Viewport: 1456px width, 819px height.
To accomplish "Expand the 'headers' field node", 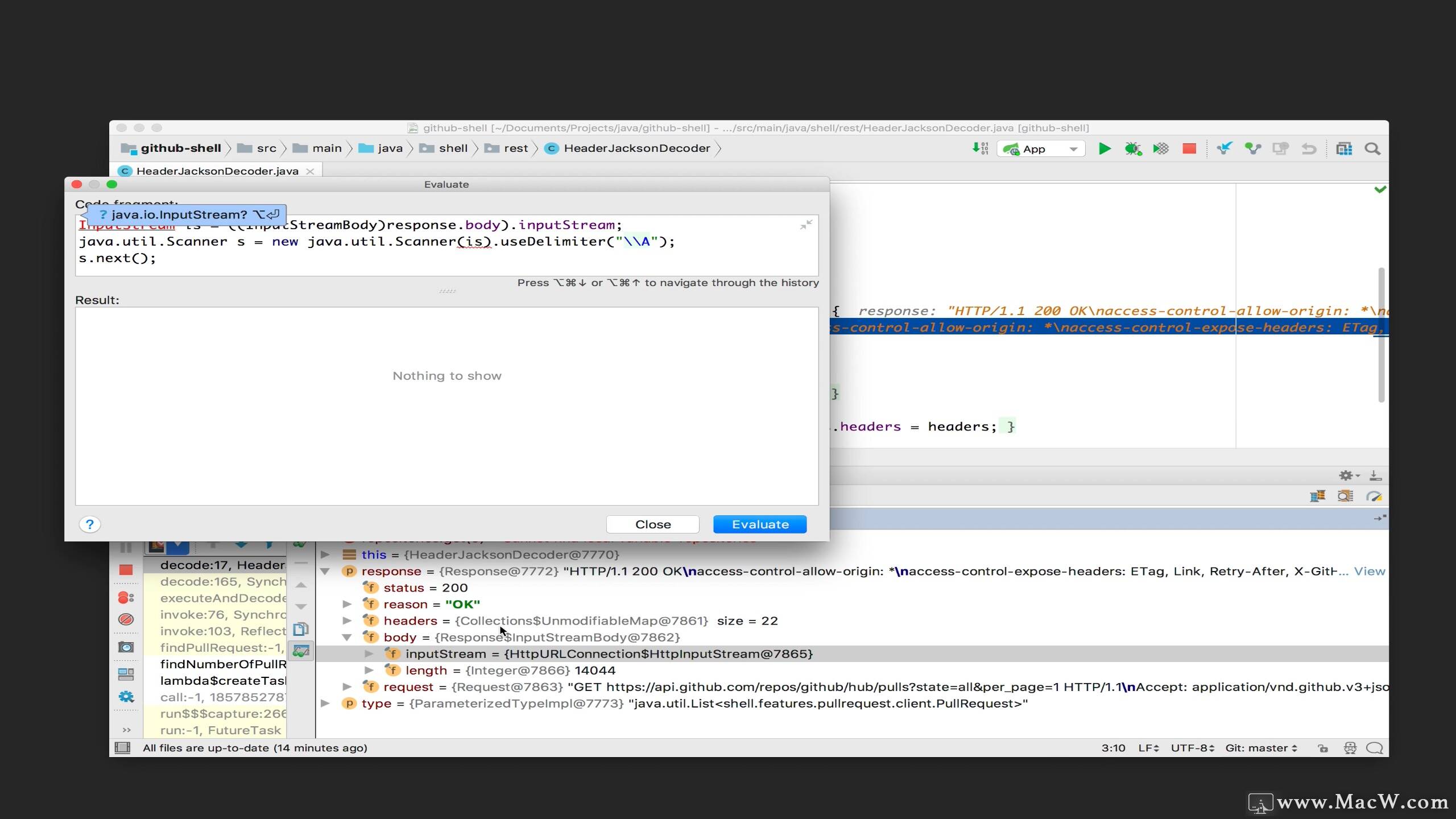I will [x=347, y=621].
